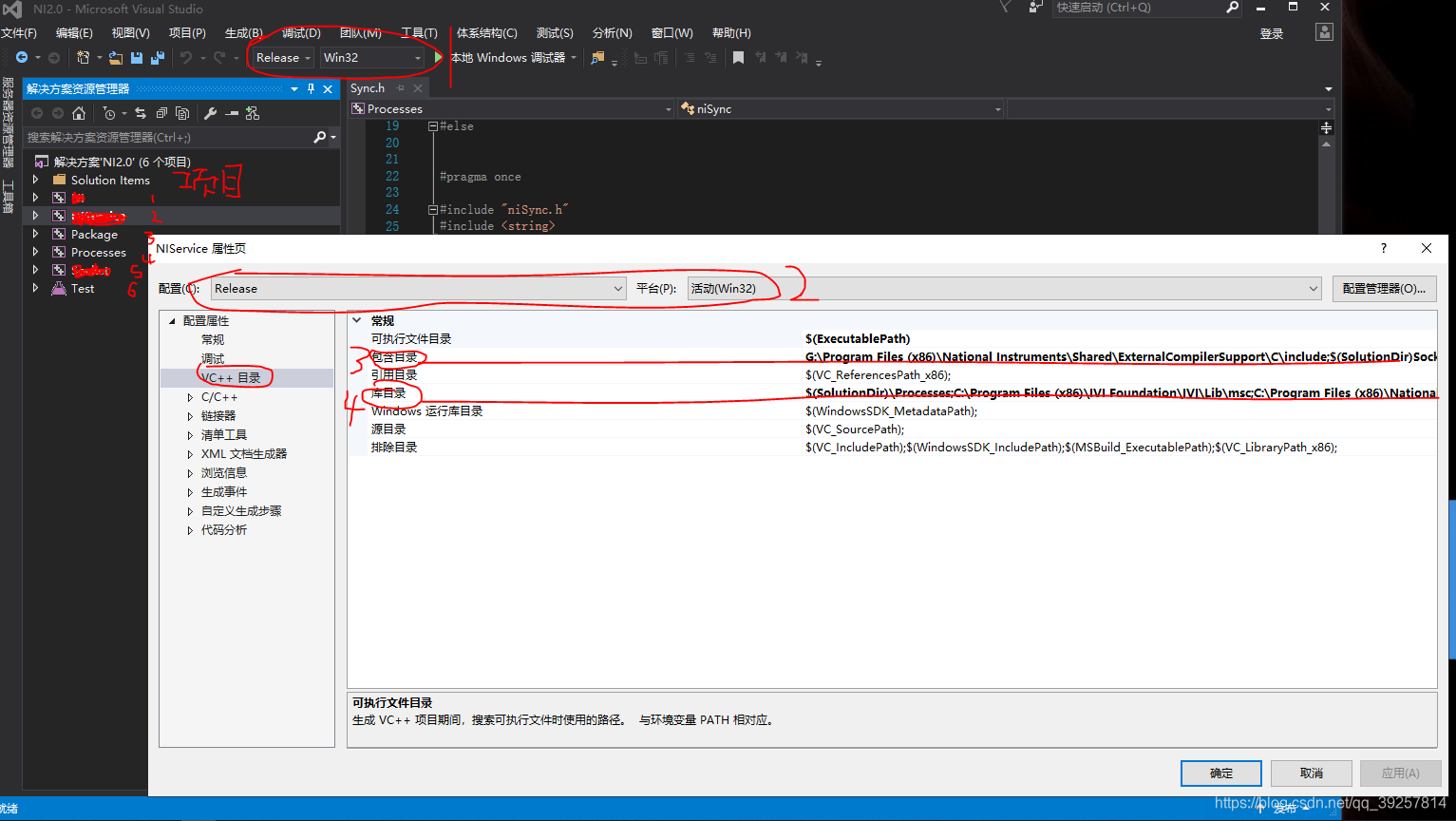Click the Send Feedback icon
The height and width of the screenshot is (821, 1456).
[x=1035, y=8]
